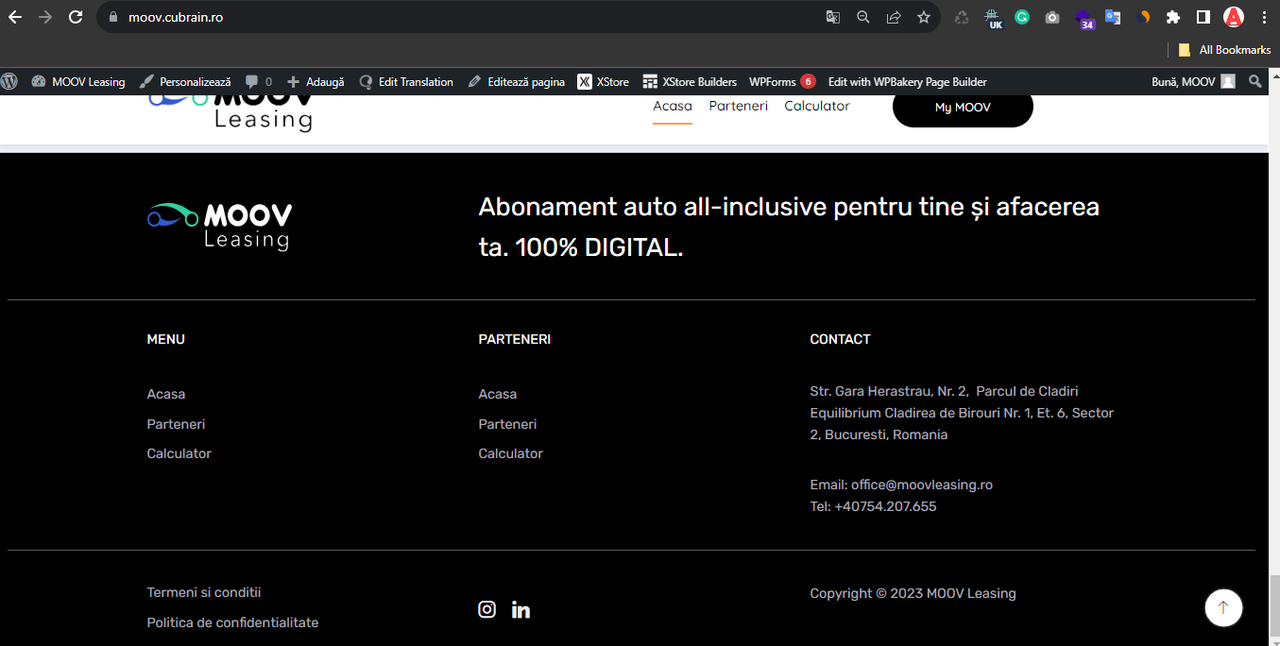This screenshot has height=646, width=1280.
Task: Open WPForms with 6 notifications
Action: [x=782, y=82]
